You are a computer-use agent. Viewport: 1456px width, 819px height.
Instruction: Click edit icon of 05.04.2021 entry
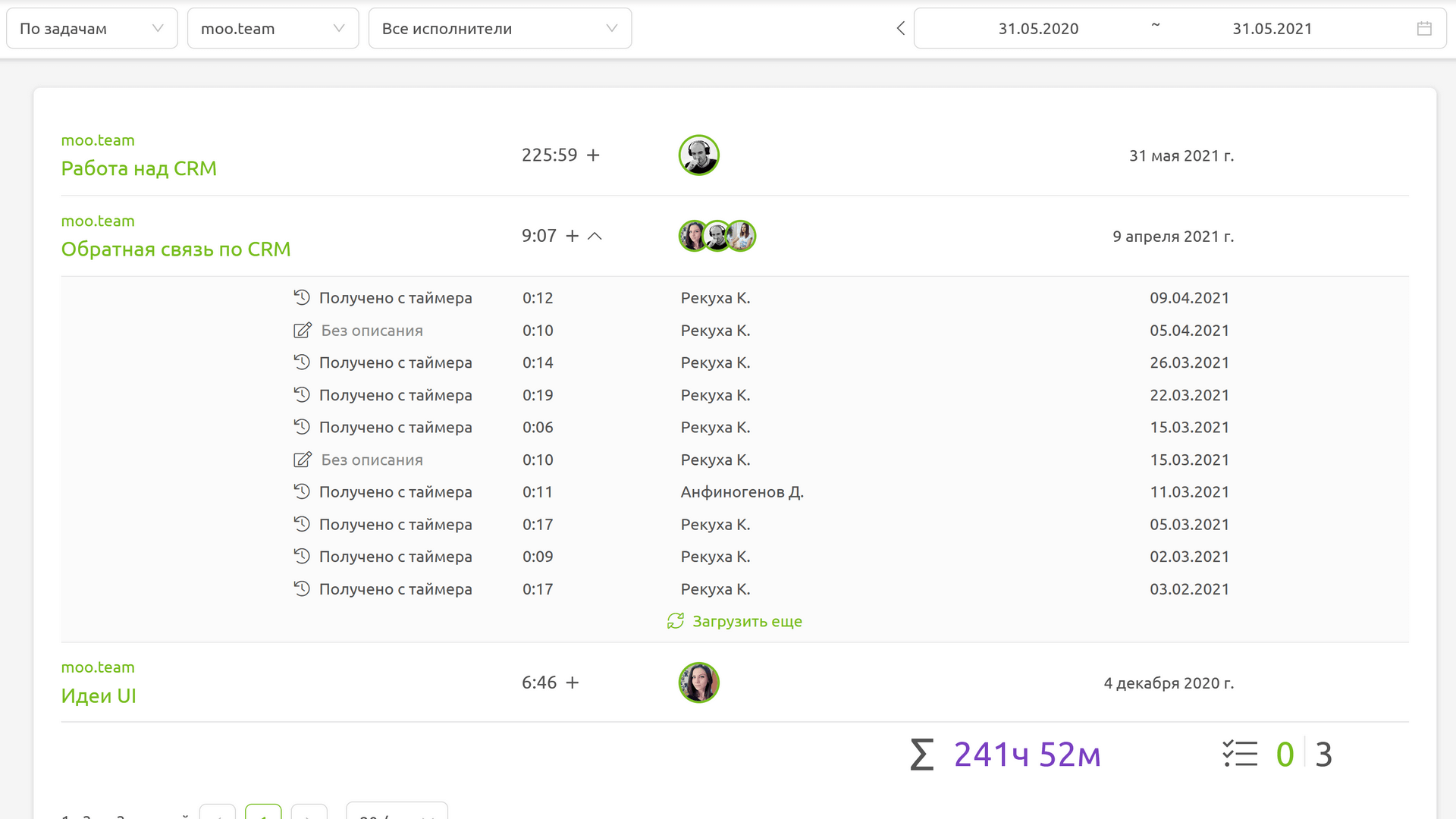[x=302, y=331]
